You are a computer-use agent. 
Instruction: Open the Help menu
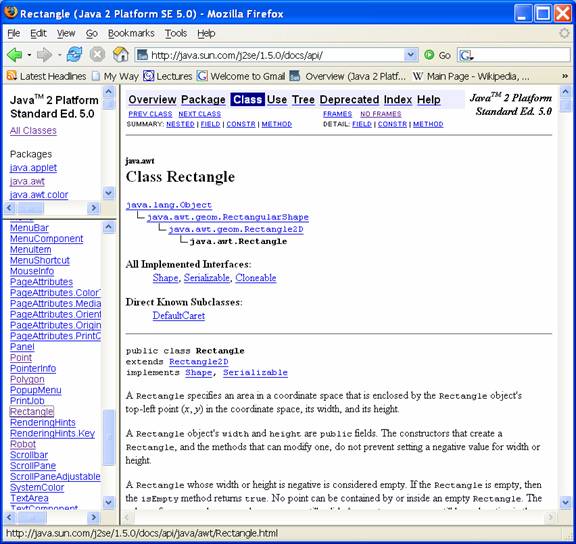[x=206, y=33]
